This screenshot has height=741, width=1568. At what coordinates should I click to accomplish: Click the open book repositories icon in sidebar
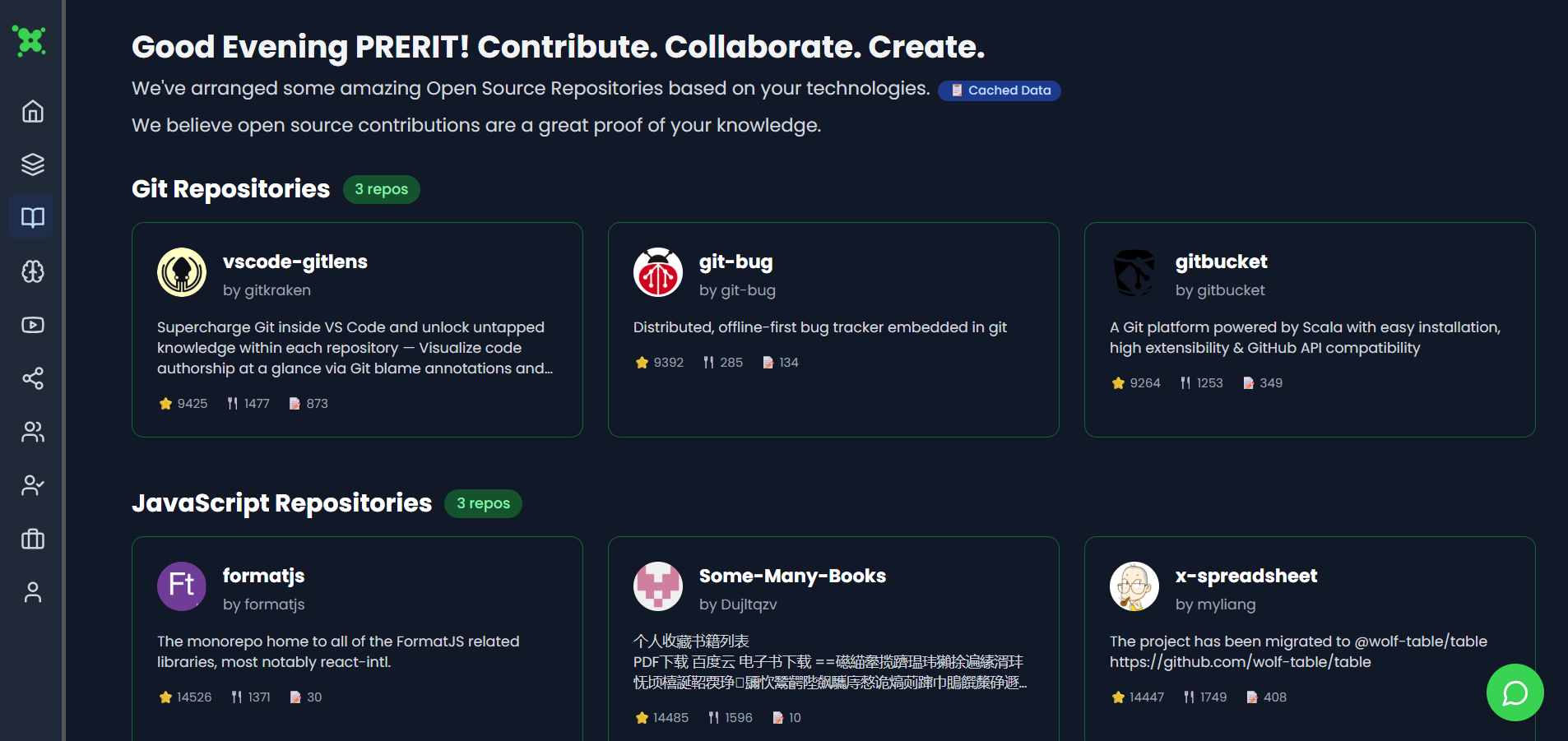31,216
